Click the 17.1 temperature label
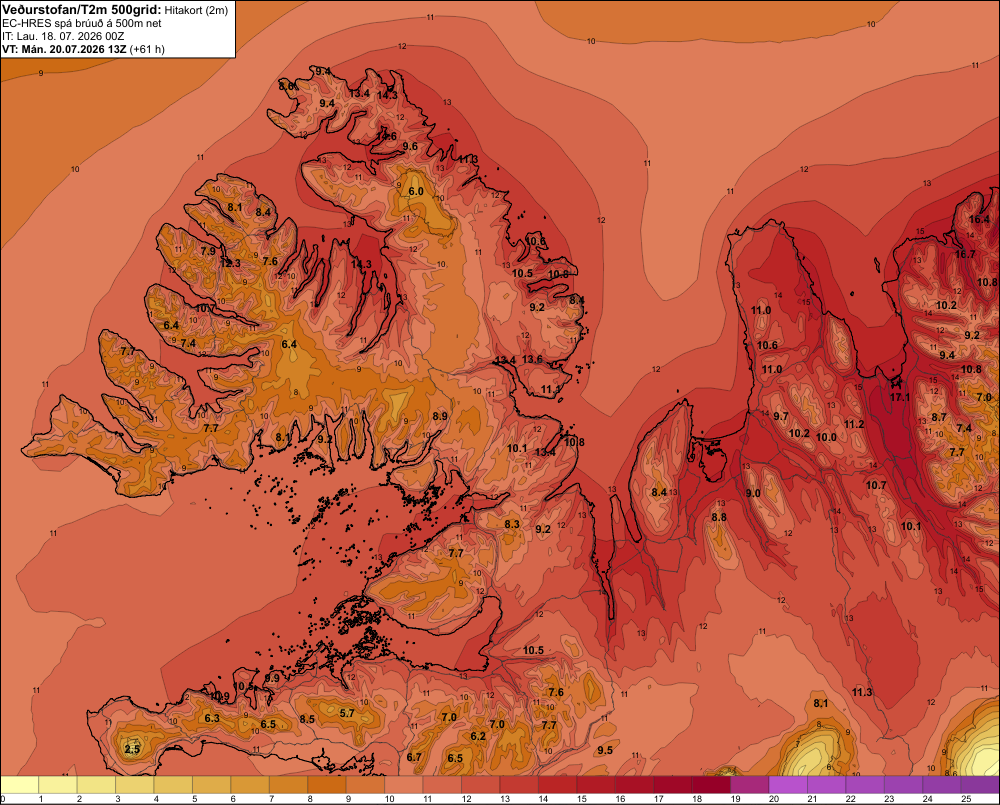Viewport: 1000px width, 805px height. point(900,397)
